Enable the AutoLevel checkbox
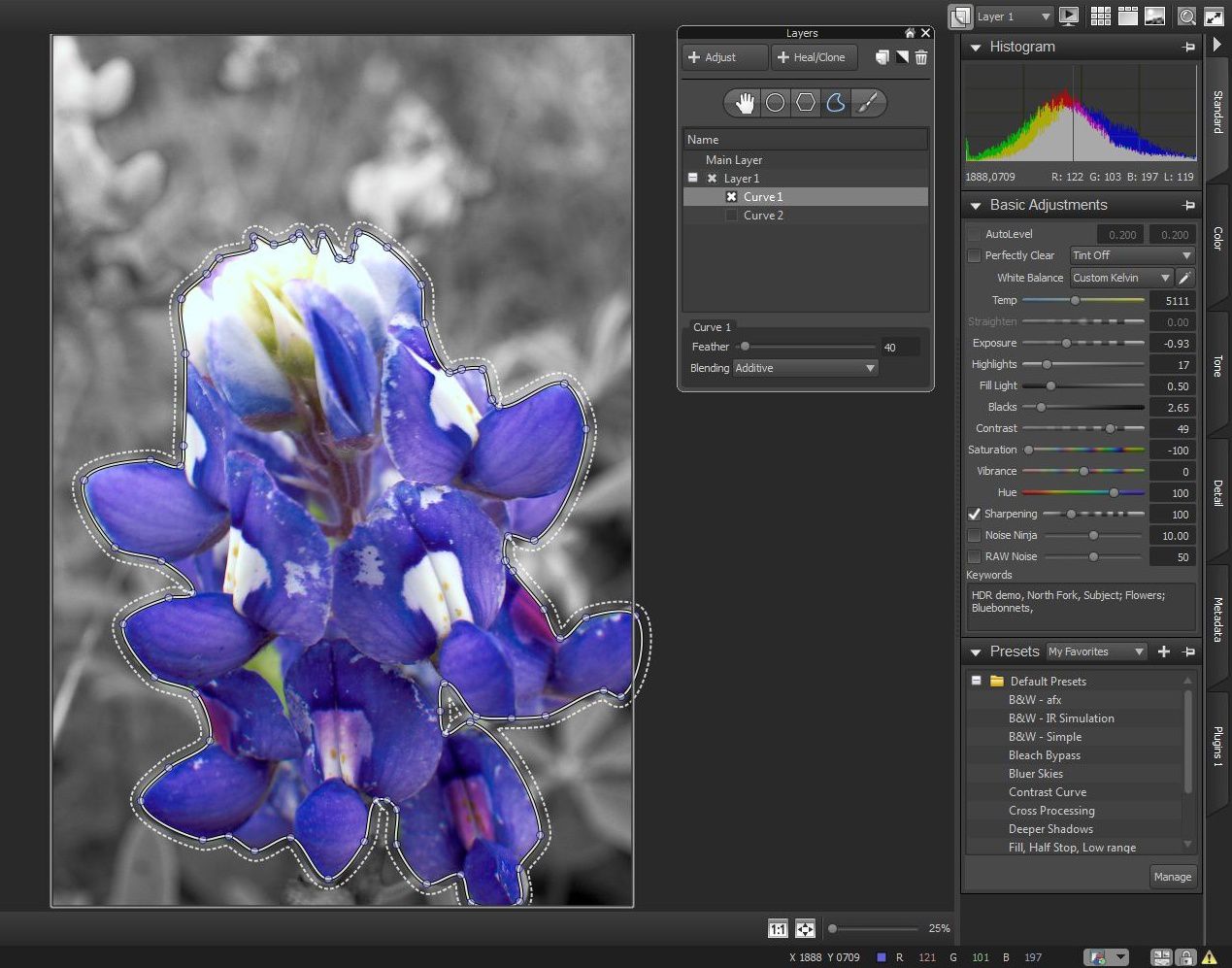Image resolution: width=1232 pixels, height=968 pixels. click(974, 234)
